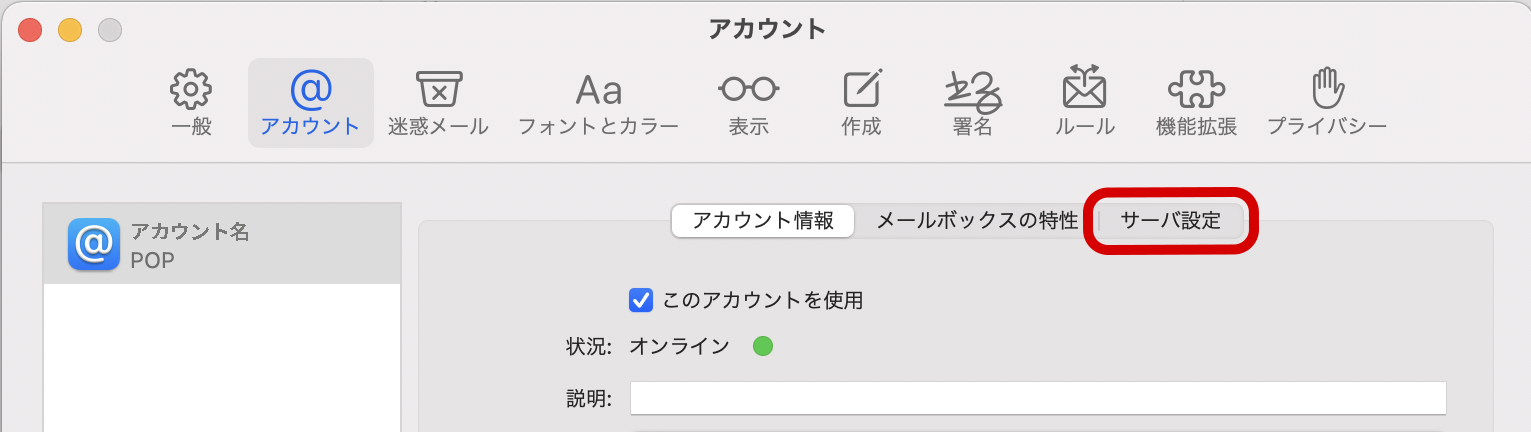This screenshot has width=1531, height=432.
Task: Open 迷惑メール (Junk Mail) preferences icon
Action: click(438, 91)
